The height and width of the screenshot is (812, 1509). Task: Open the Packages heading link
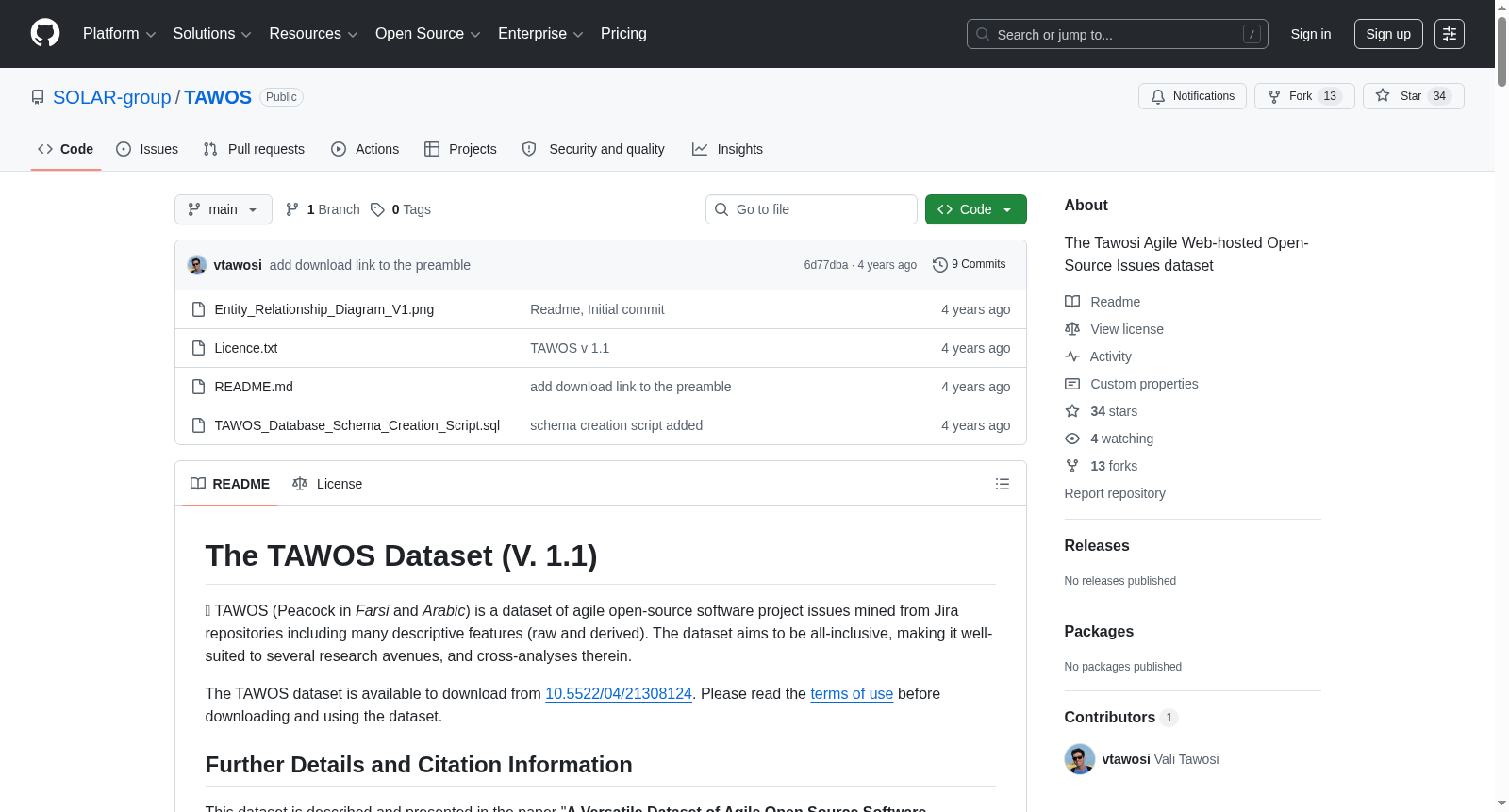coord(1099,632)
